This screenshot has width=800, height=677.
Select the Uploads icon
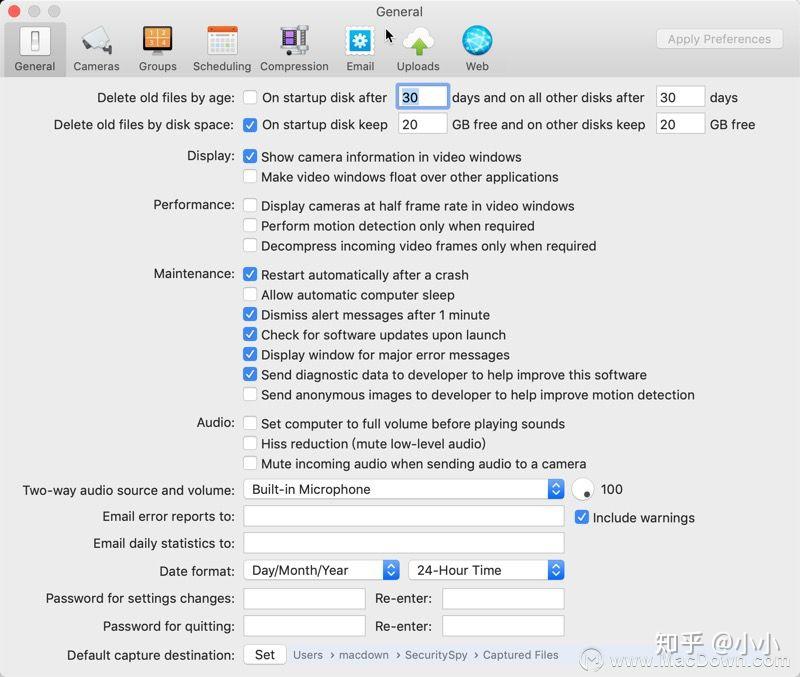418,45
